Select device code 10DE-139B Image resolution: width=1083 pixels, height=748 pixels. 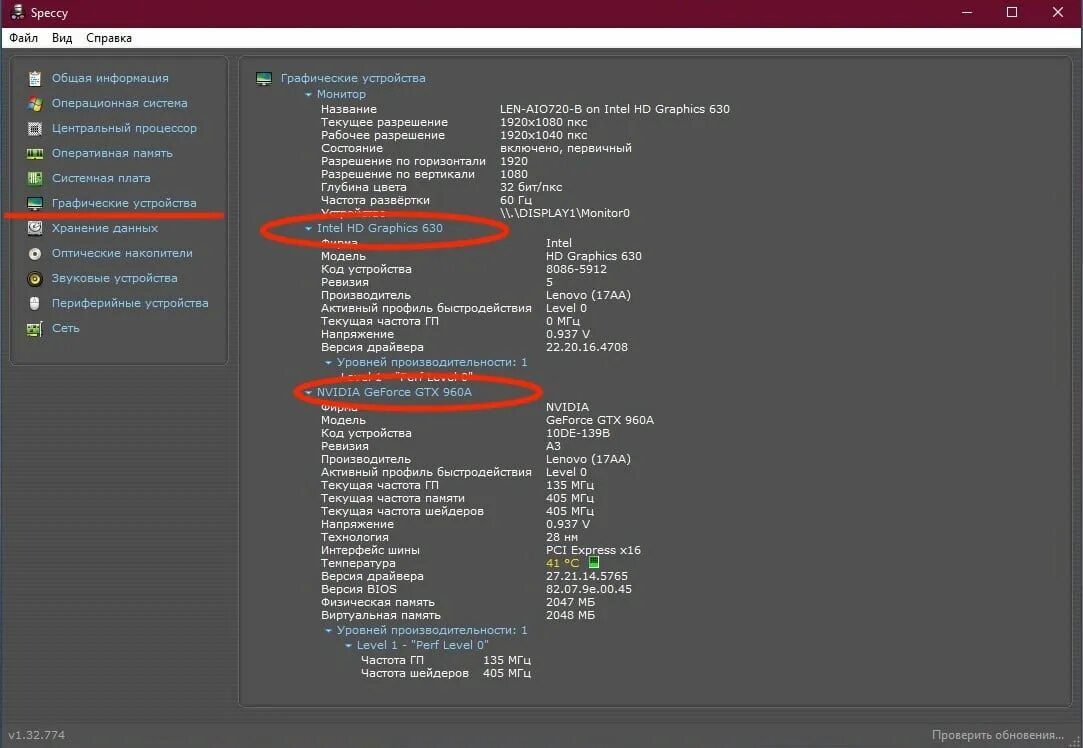(x=578, y=434)
